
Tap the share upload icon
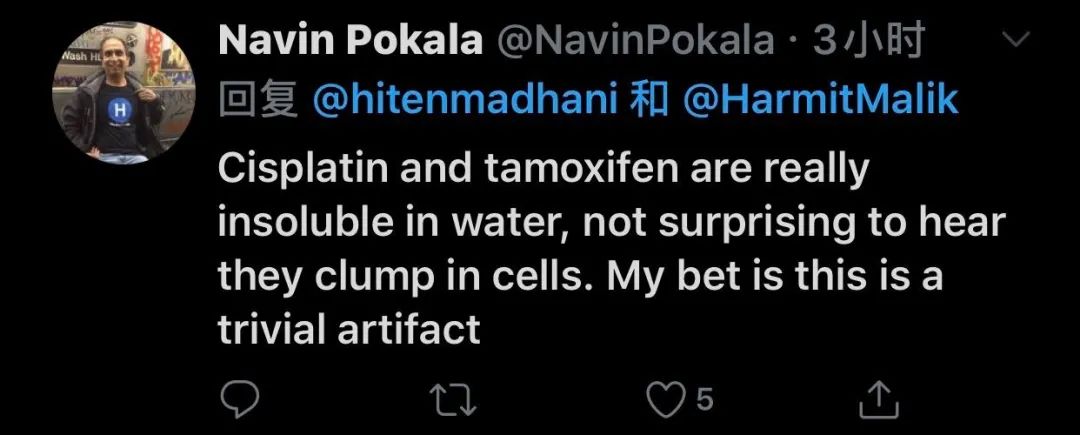[x=880, y=400]
